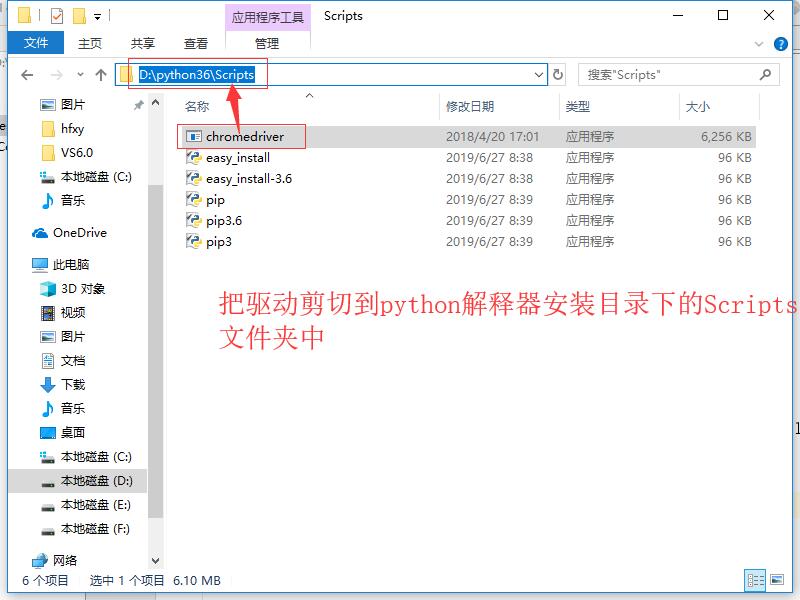Click search magnifier icon
This screenshot has height=600, width=800.
765,75
